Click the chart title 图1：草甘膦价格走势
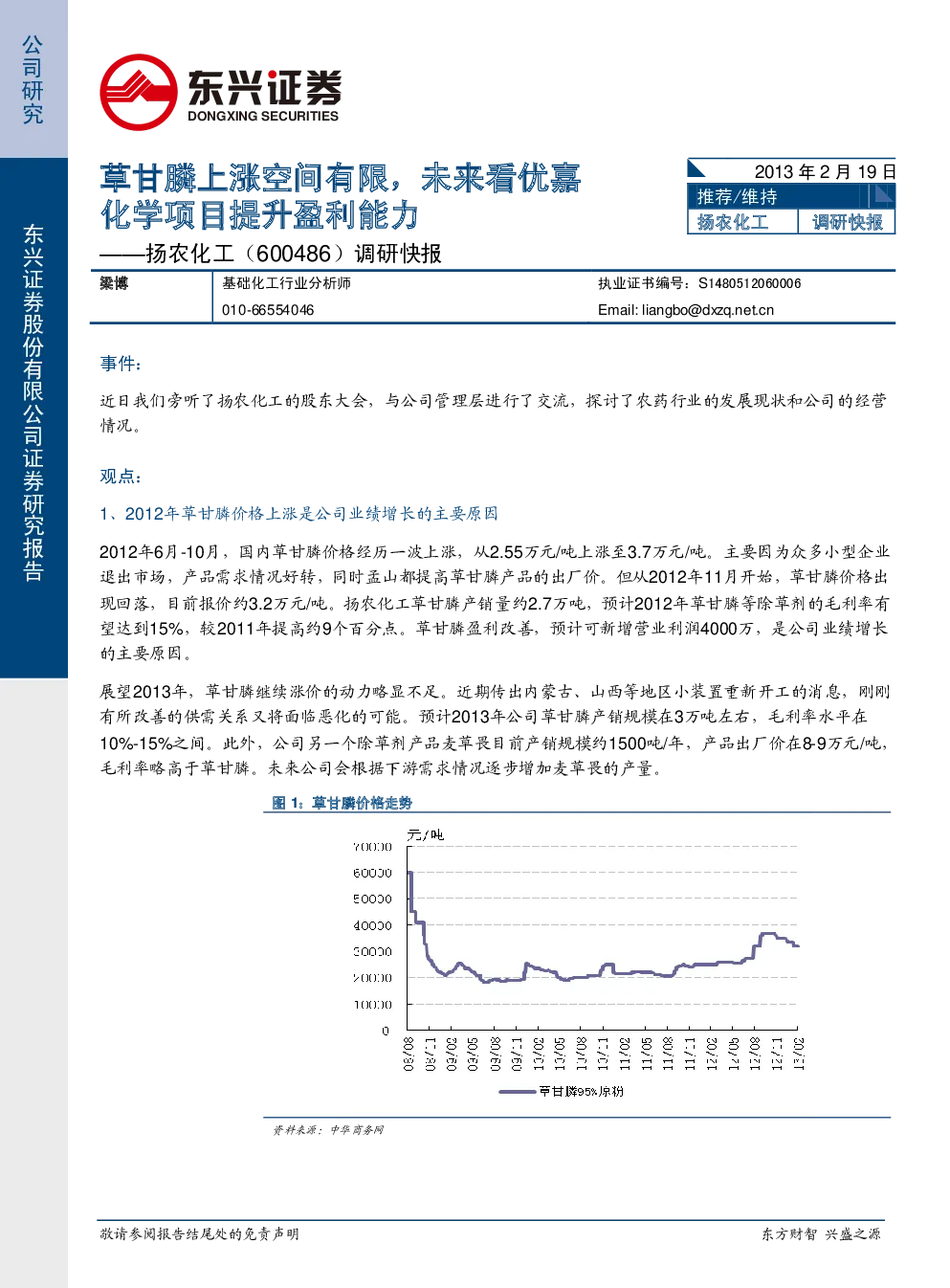 coord(342,803)
